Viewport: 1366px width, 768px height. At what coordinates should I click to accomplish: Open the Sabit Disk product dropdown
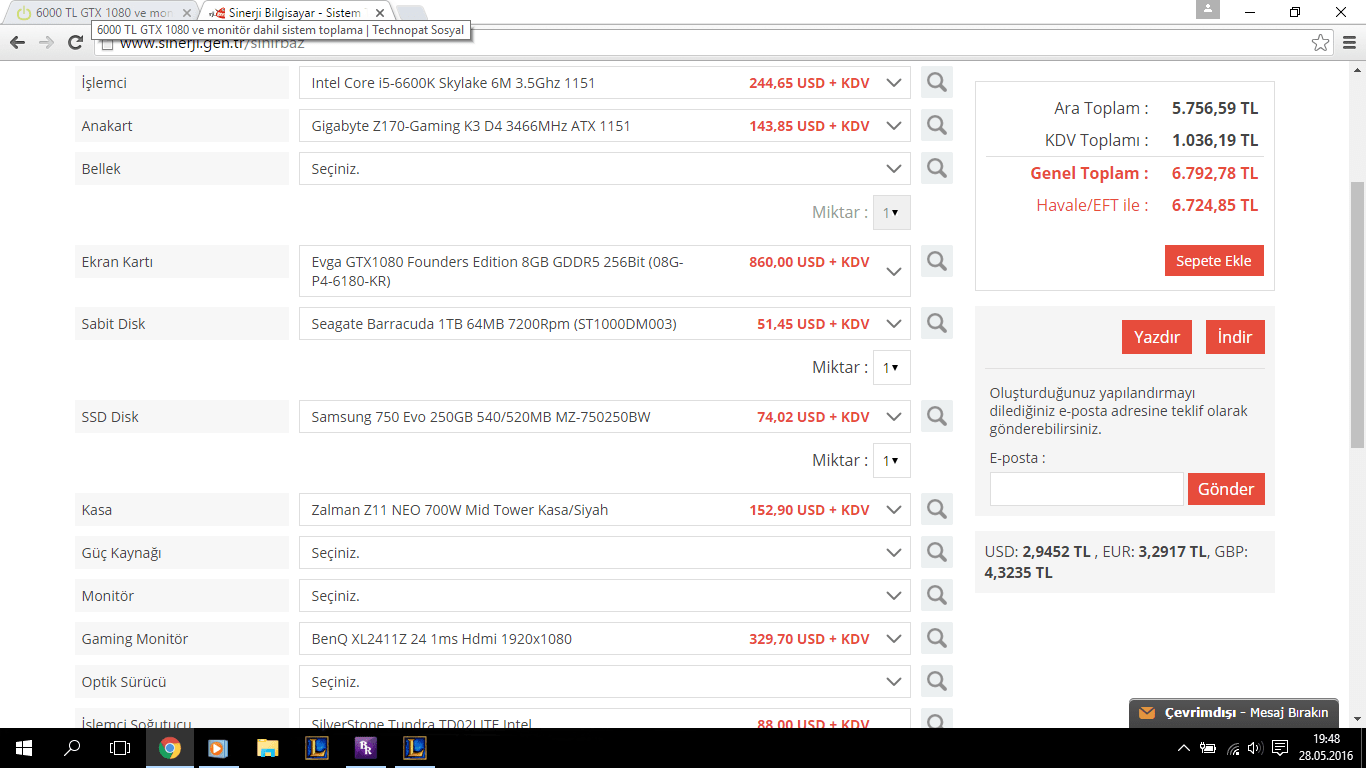coord(605,324)
